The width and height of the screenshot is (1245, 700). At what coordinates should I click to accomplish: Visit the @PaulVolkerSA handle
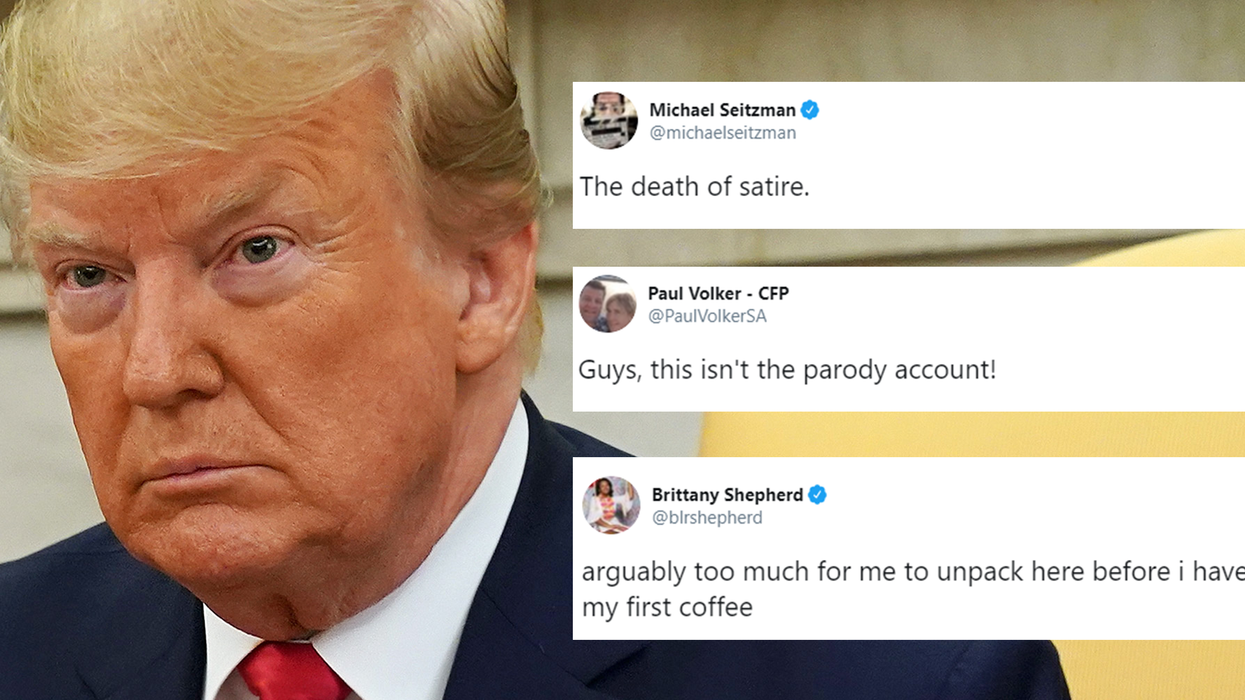(x=707, y=317)
